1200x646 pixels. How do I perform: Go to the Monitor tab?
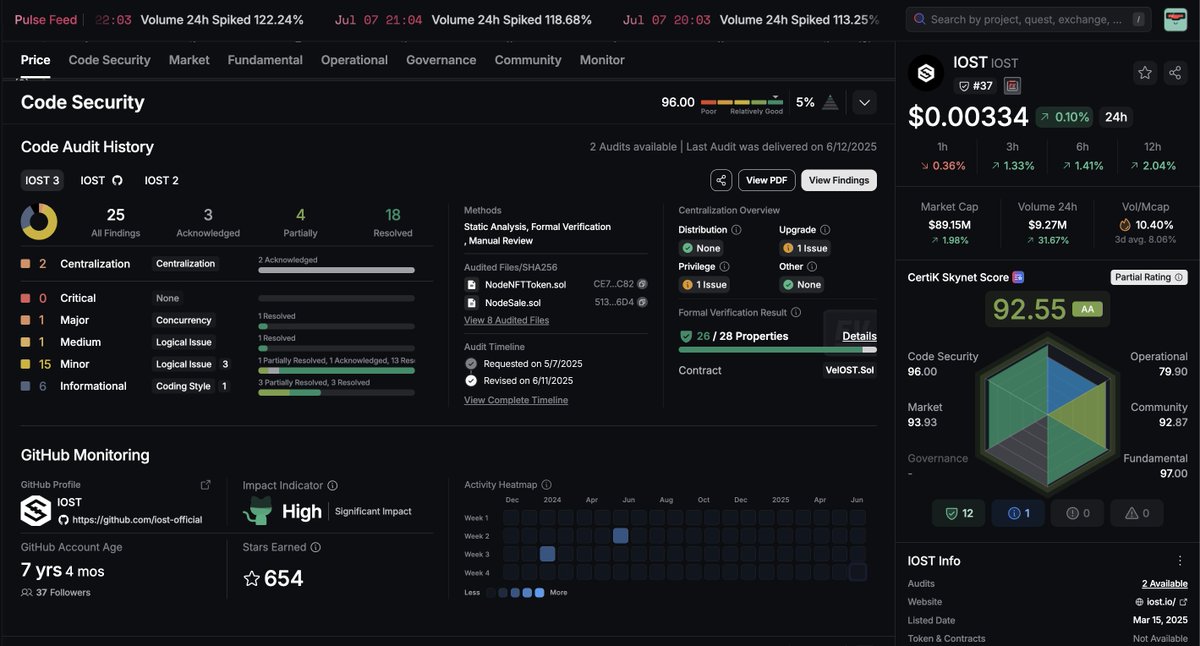click(x=602, y=60)
